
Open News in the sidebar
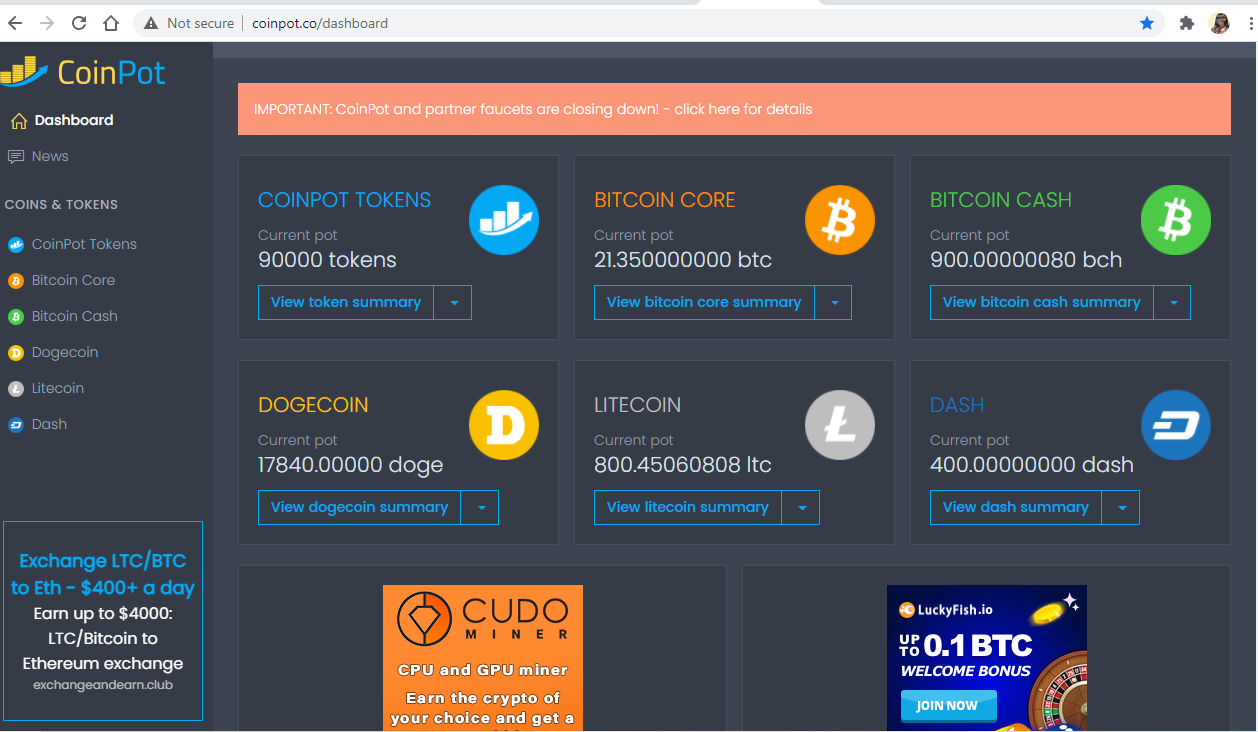[x=50, y=156]
